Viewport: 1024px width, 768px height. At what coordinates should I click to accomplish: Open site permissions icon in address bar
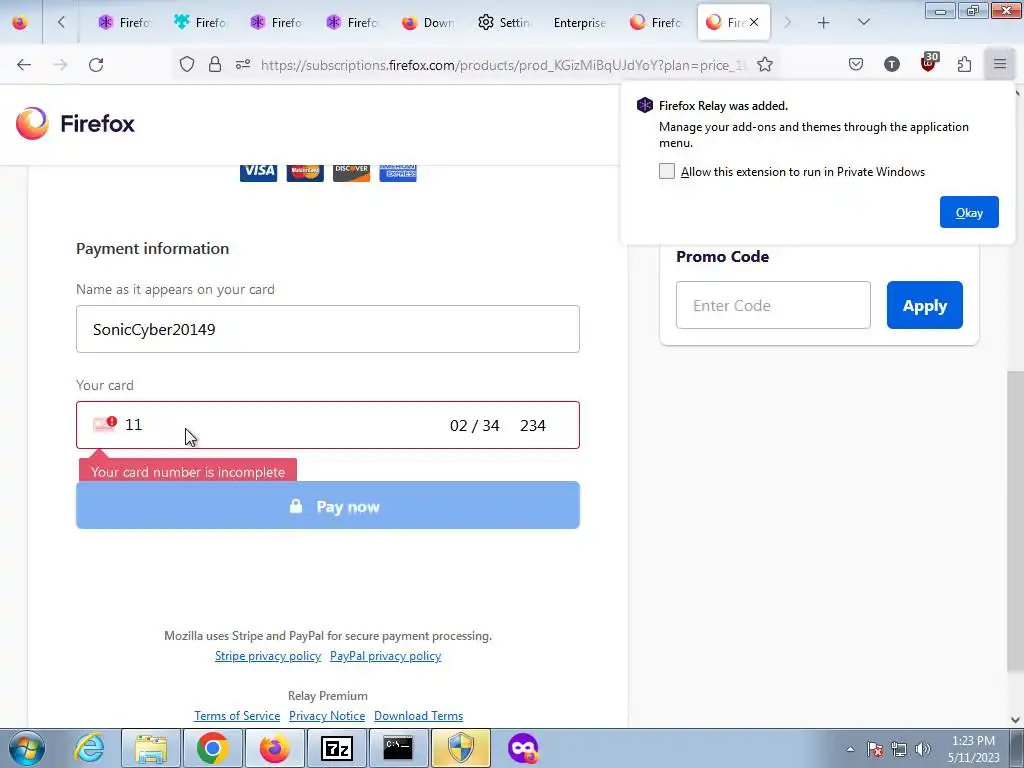(x=243, y=65)
